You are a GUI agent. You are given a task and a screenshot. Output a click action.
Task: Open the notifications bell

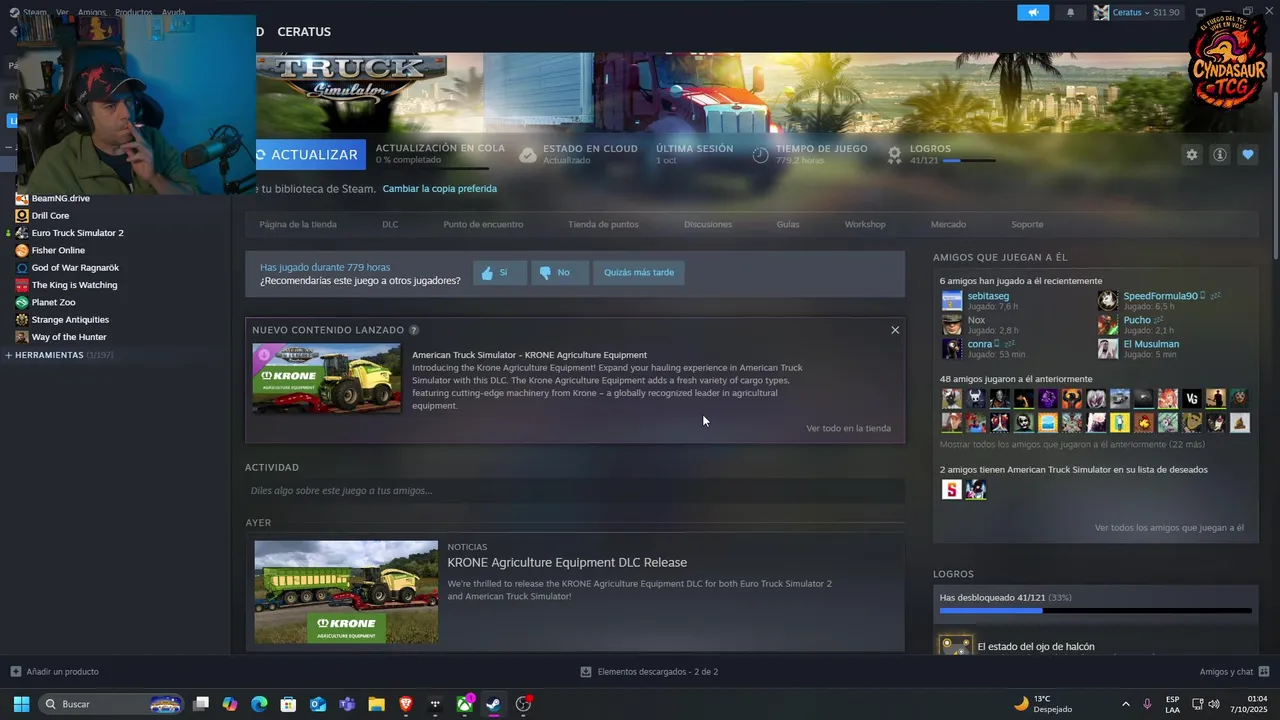point(1071,12)
